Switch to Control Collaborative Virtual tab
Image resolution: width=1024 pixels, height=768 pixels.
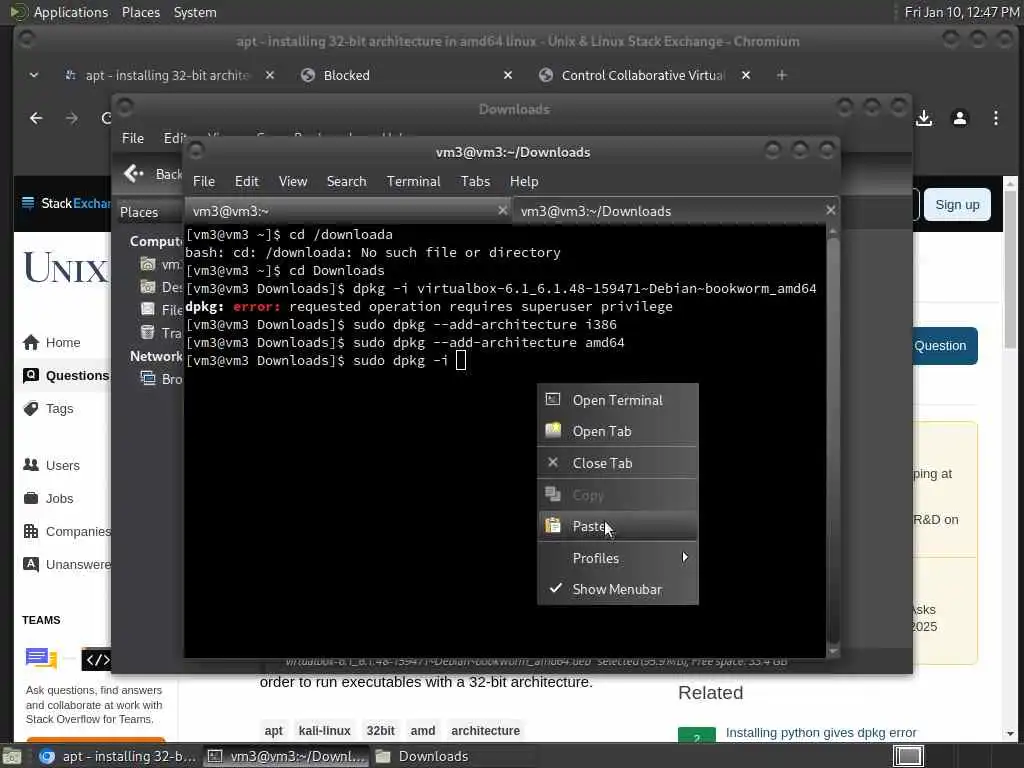[643, 75]
